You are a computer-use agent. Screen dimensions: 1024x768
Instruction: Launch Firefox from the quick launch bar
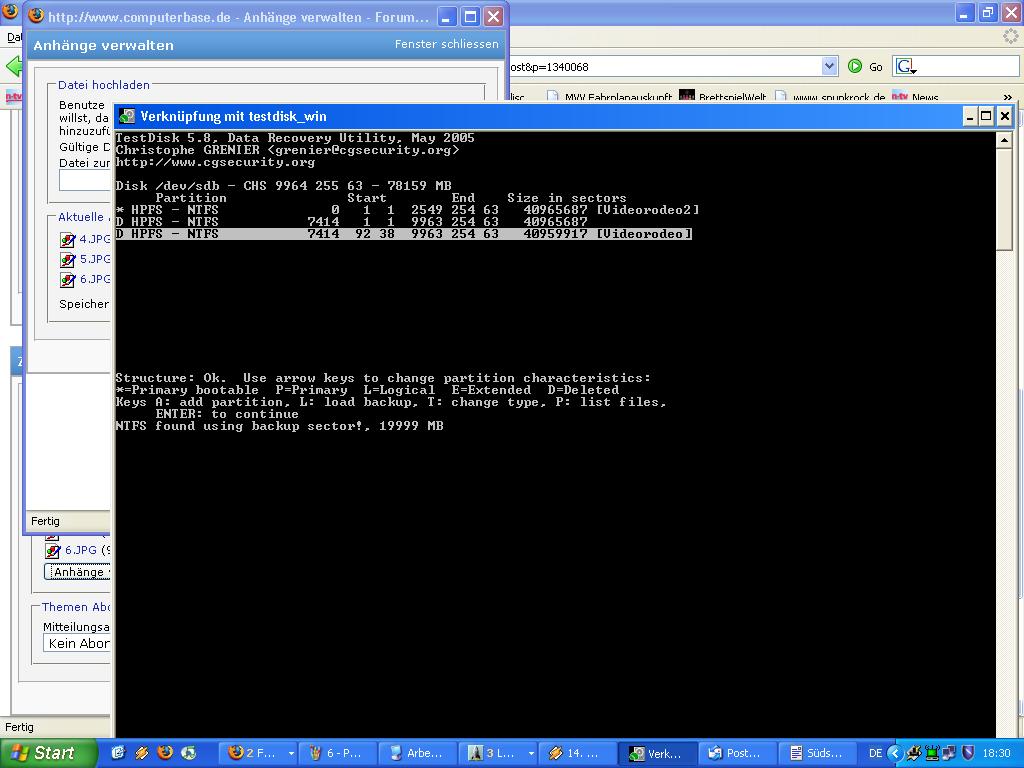click(165, 752)
